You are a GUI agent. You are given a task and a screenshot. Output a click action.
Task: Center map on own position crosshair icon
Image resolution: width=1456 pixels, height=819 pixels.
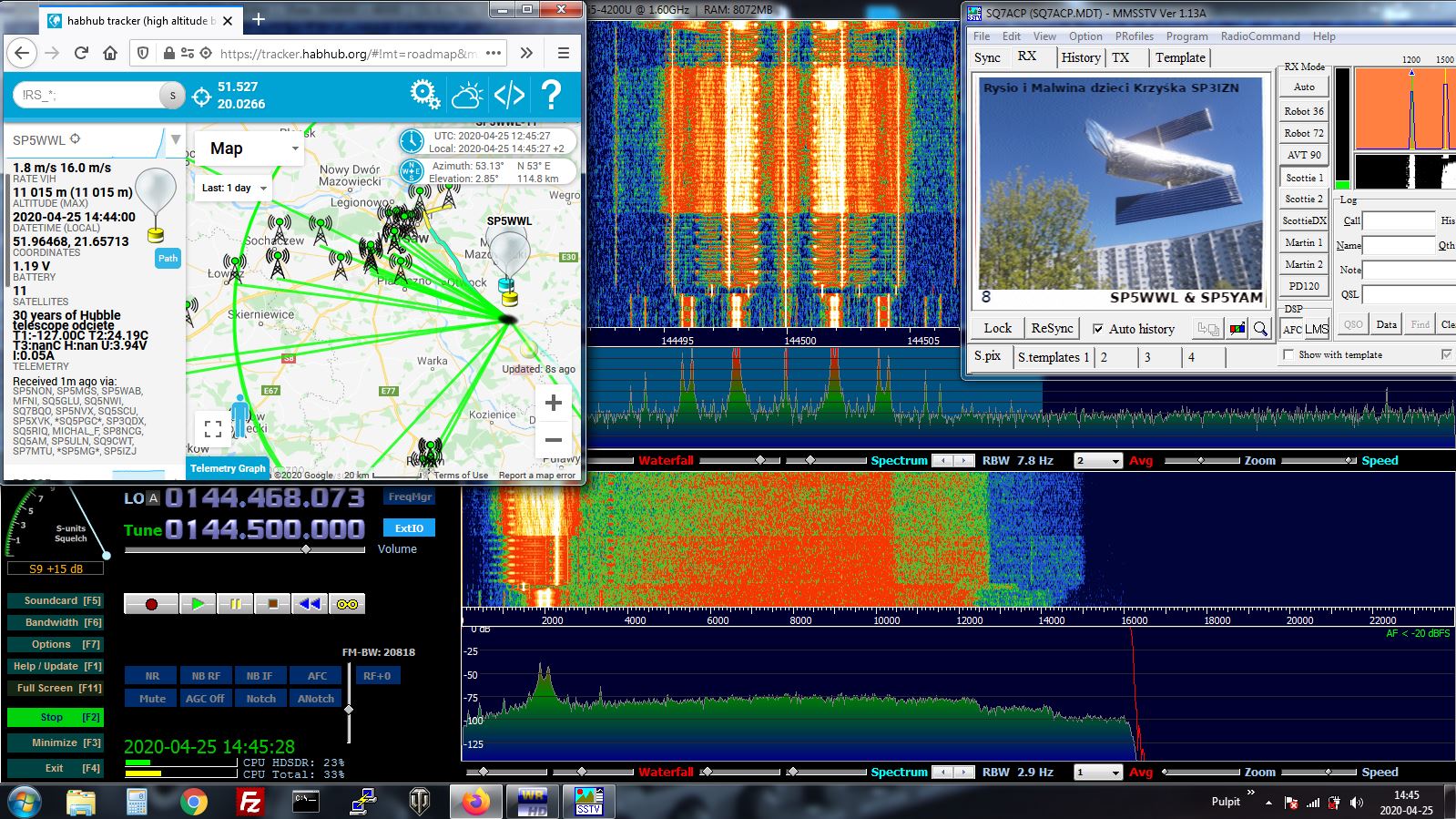pyautogui.click(x=202, y=95)
